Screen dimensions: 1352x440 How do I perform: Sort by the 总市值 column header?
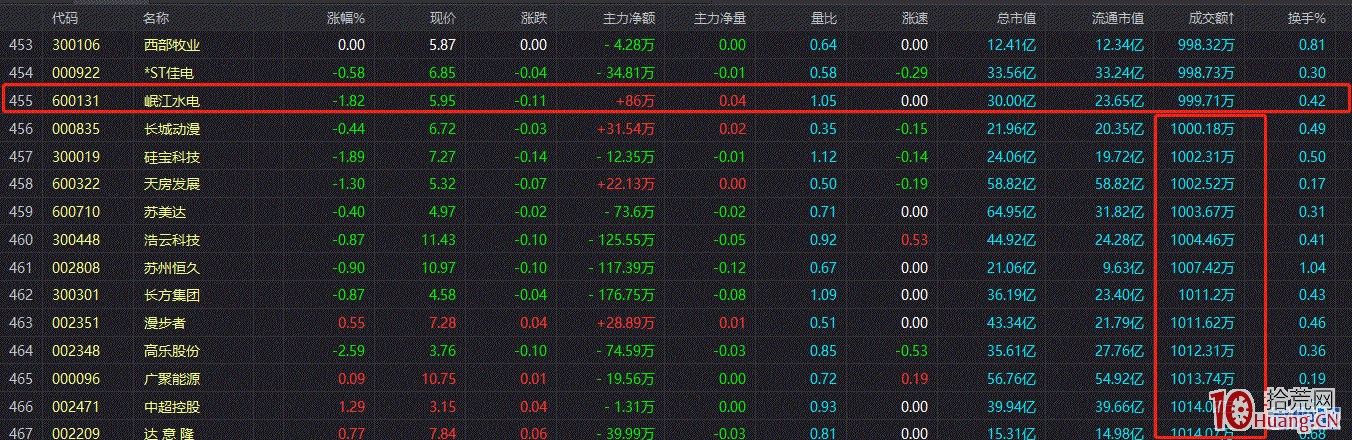(x=1016, y=18)
